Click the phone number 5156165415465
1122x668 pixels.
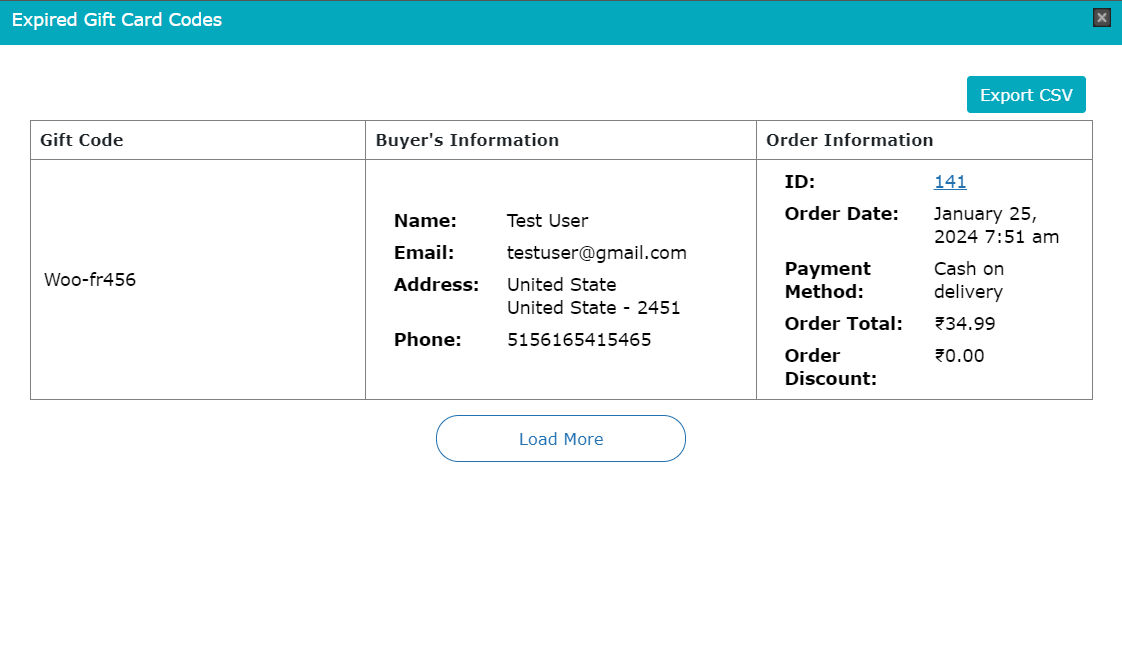579,340
